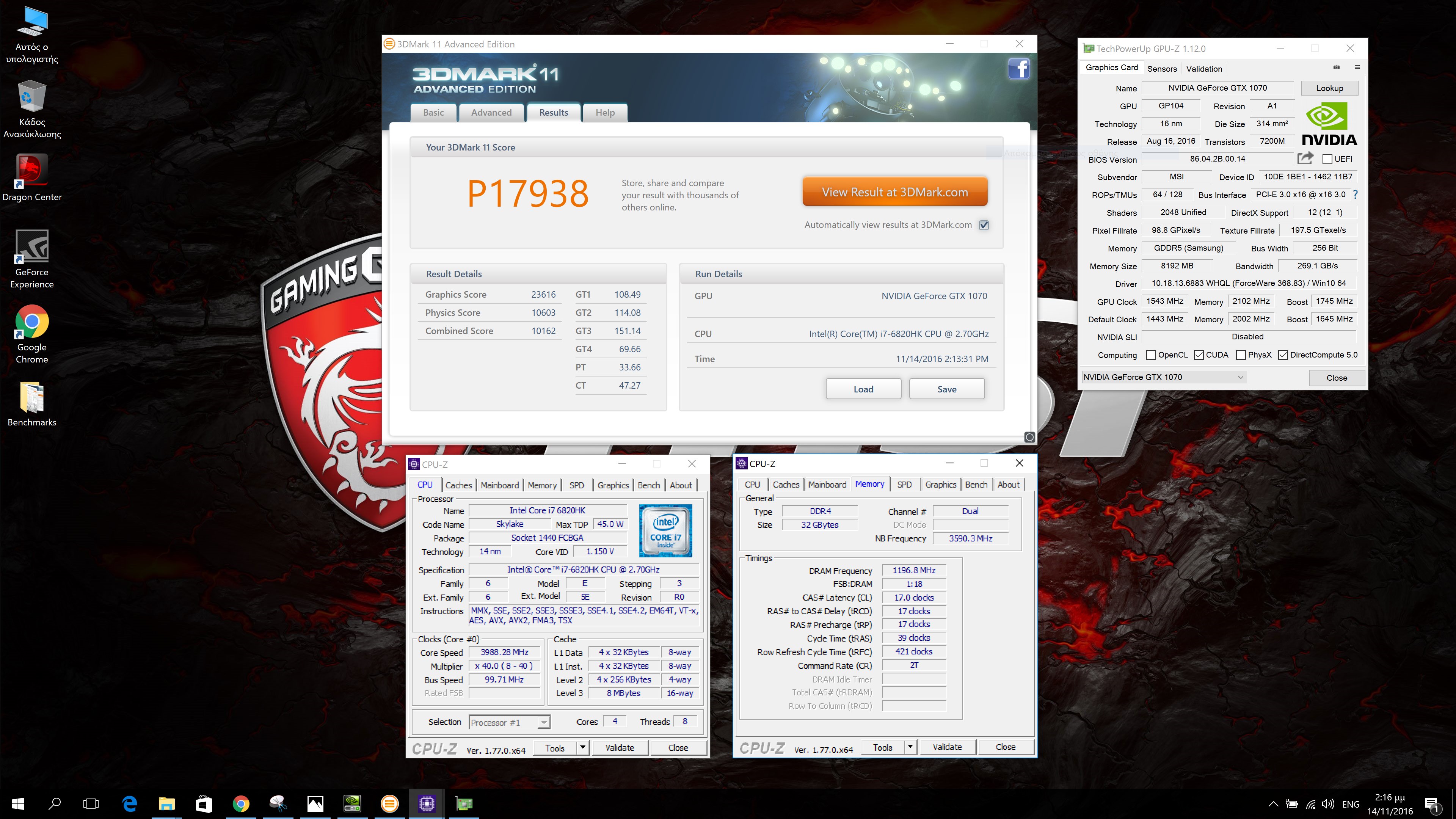Click Validate in right CPU-Z Memory window
This screenshot has width=1456, height=819.
click(947, 747)
